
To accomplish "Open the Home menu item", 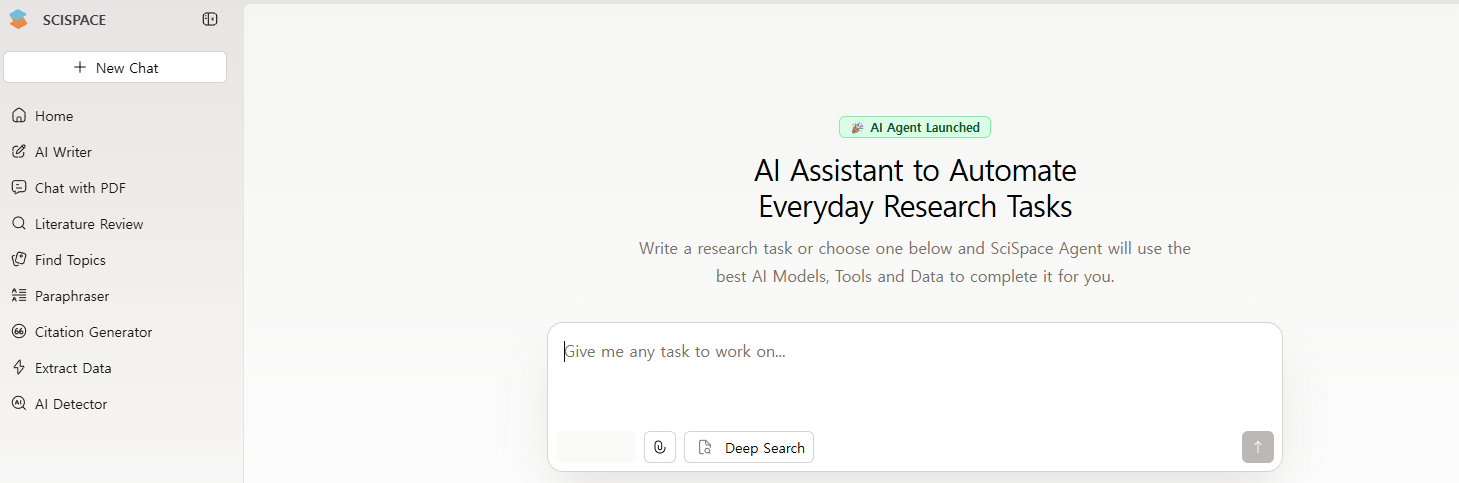I will coord(54,116).
